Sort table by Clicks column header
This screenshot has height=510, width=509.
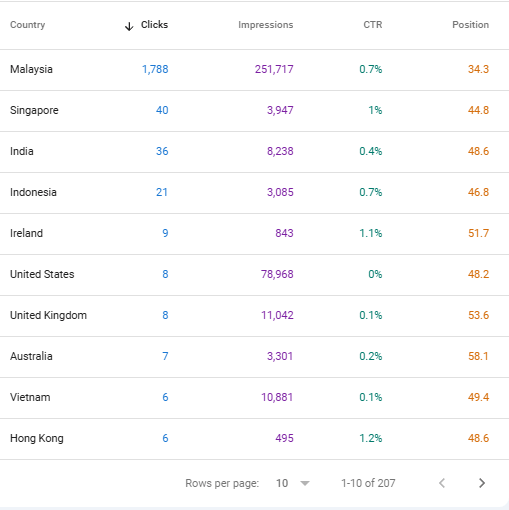tap(154, 25)
